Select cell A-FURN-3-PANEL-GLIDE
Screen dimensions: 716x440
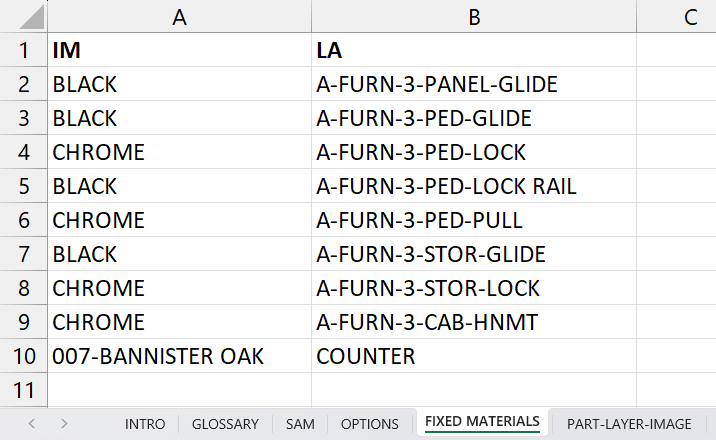click(474, 84)
